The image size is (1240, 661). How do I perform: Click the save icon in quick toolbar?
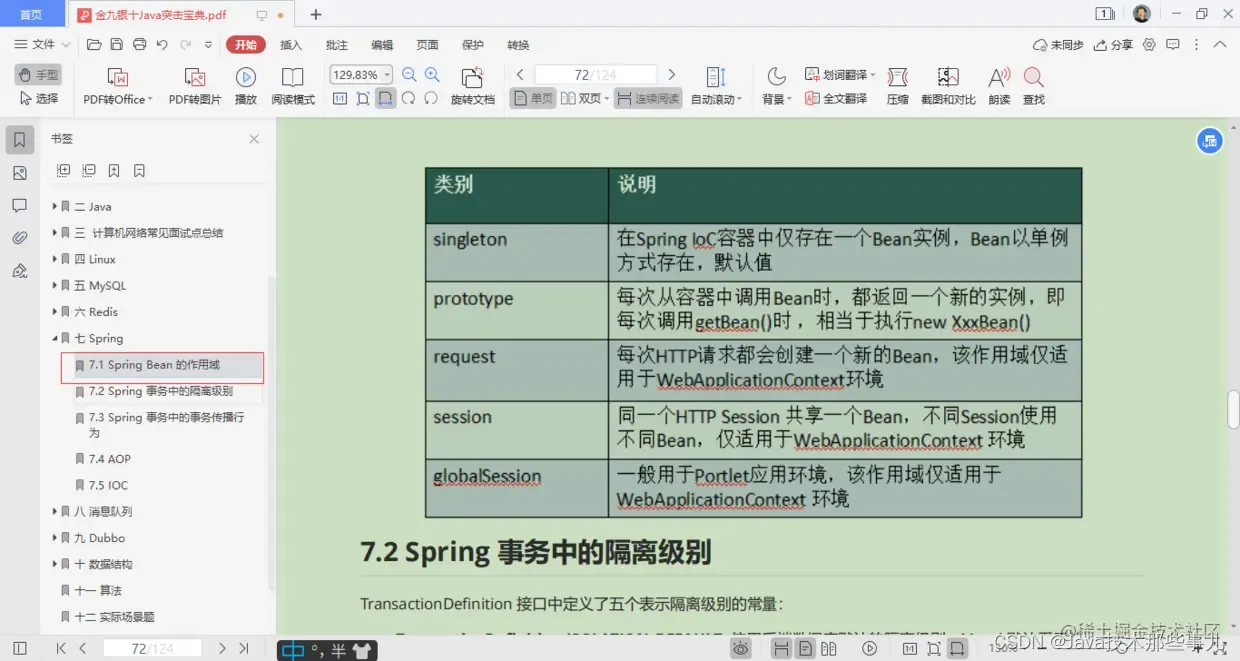point(117,45)
